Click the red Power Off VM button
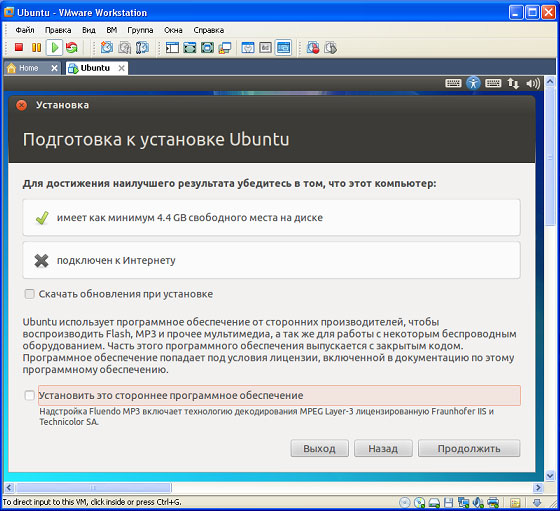Viewport: 560px width, 511px height. (19, 47)
